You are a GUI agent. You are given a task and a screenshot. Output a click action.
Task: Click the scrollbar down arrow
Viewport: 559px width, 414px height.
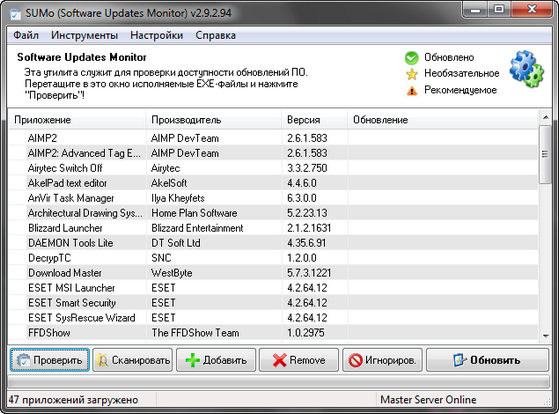coord(545,336)
